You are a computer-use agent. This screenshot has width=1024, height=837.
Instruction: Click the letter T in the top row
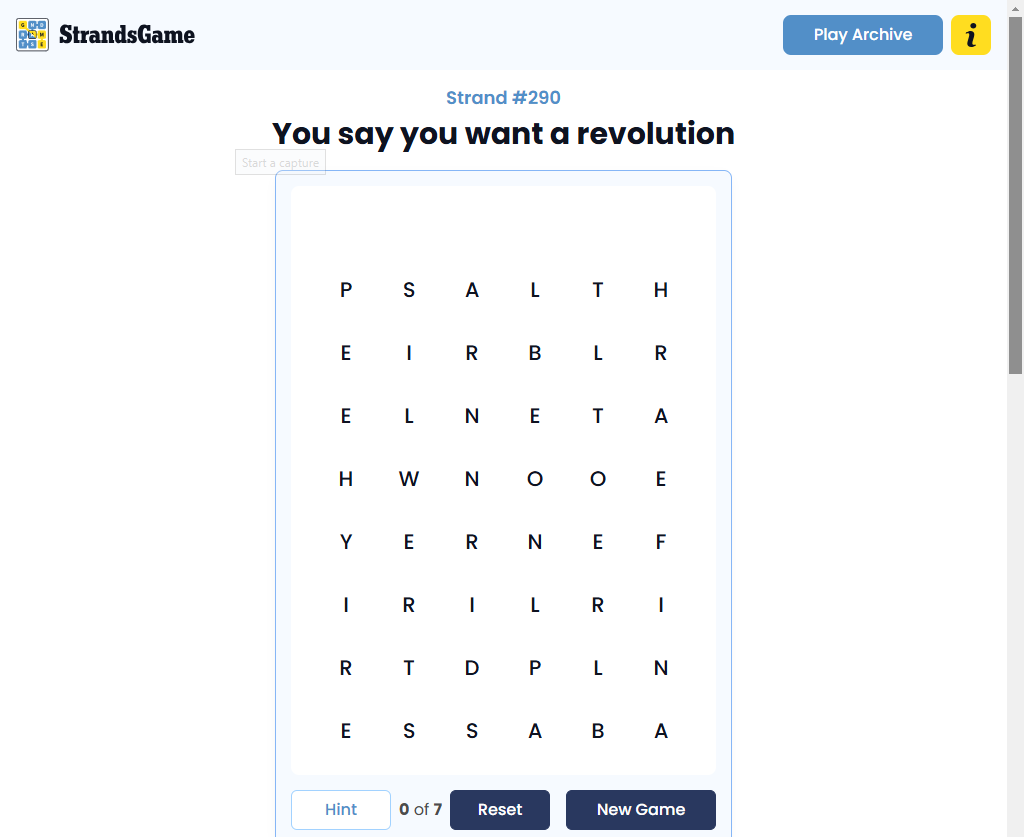tap(598, 290)
